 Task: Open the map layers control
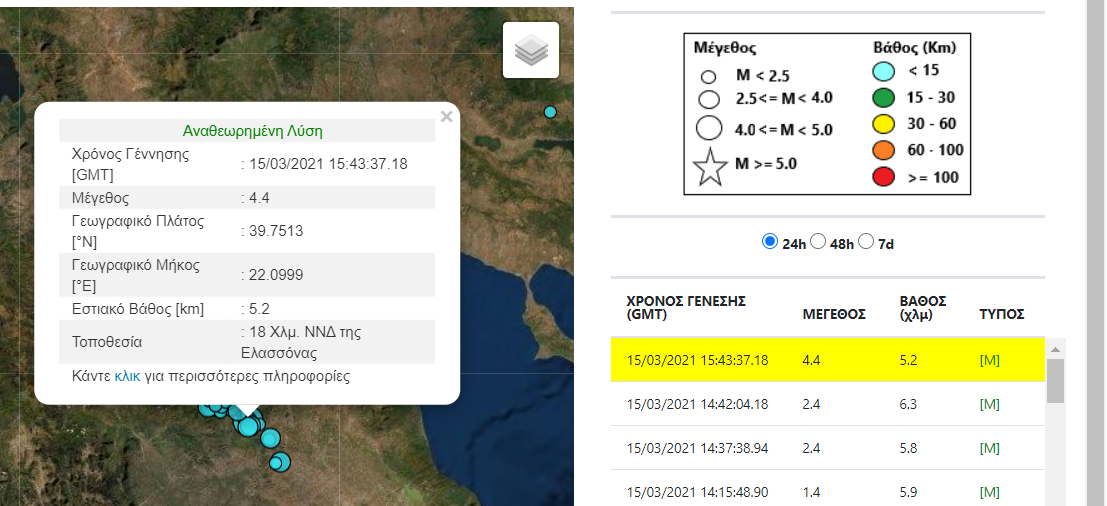pyautogui.click(x=531, y=50)
